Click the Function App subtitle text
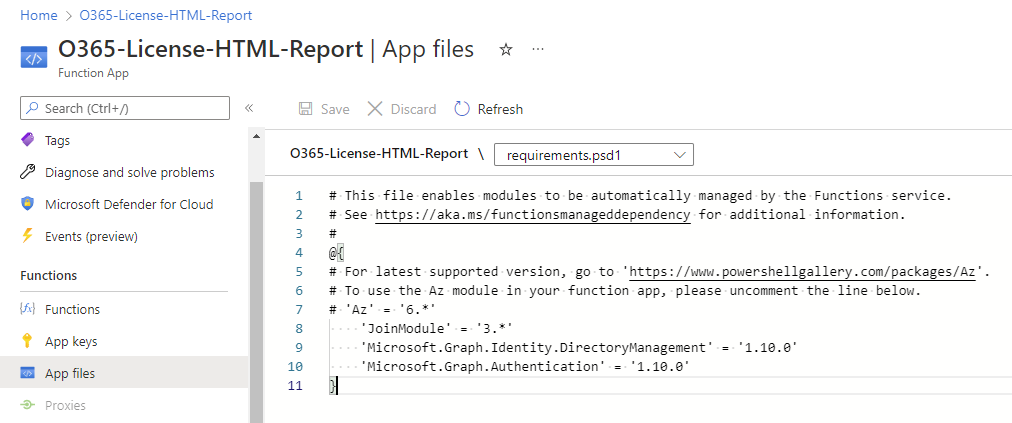 pos(94,73)
